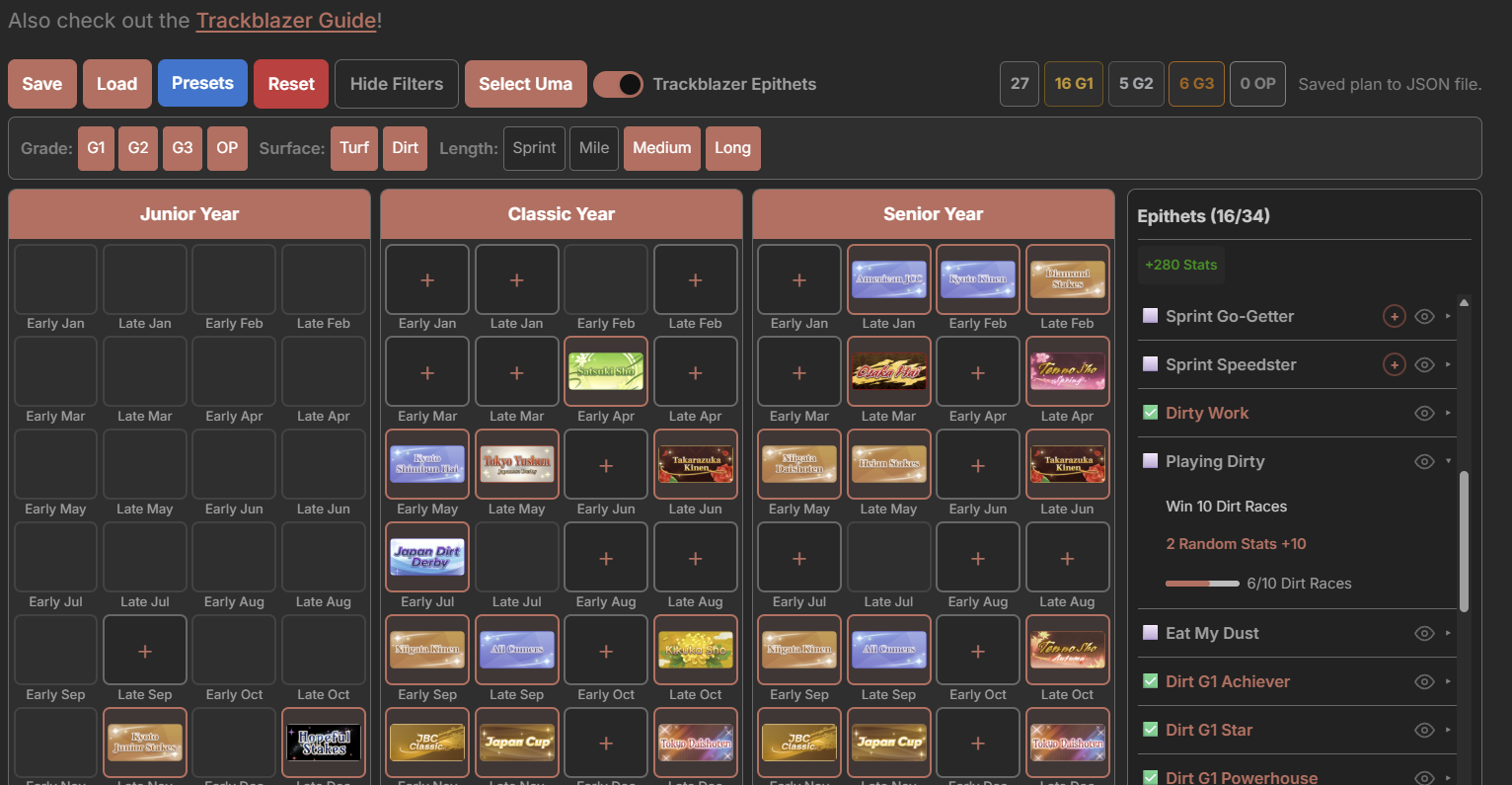Select the Japan Dirt Derby race icon
Screen dimensions: 1512x785
tap(427, 557)
